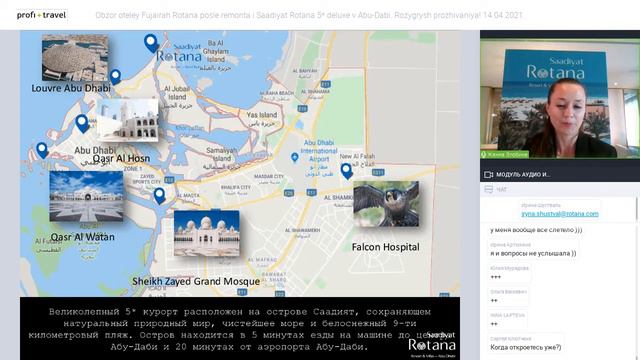This screenshot has height=360, width=640.
Task: Open the Qasr Al Watan palace photo
Action: pos(86,196)
